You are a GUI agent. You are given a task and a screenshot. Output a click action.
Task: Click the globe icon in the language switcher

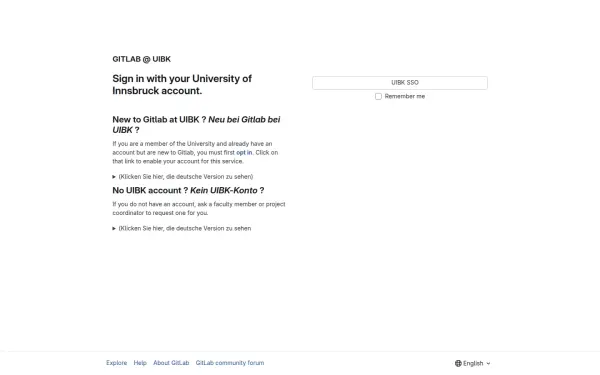(458, 363)
